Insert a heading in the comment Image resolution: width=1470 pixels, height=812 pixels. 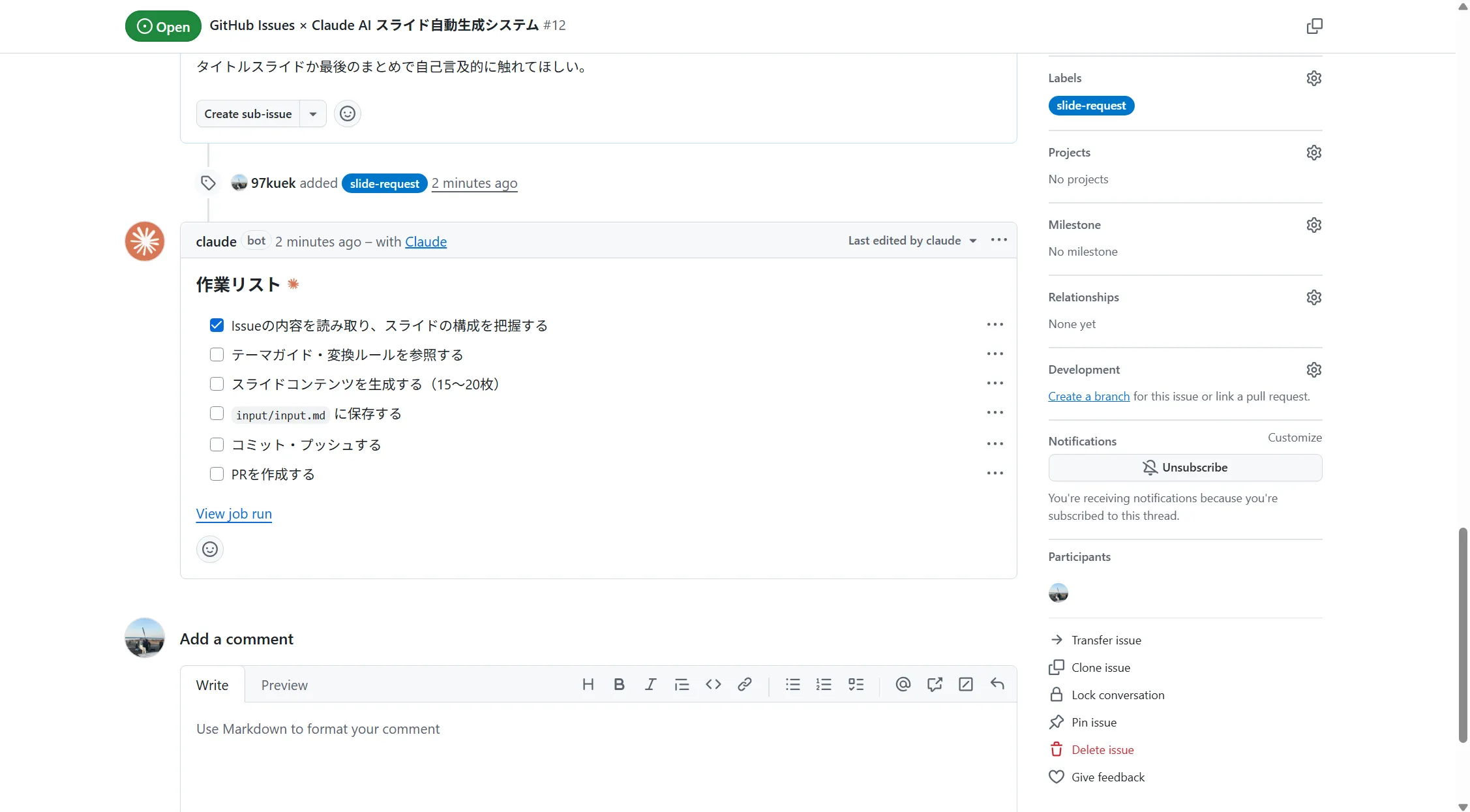(x=588, y=684)
